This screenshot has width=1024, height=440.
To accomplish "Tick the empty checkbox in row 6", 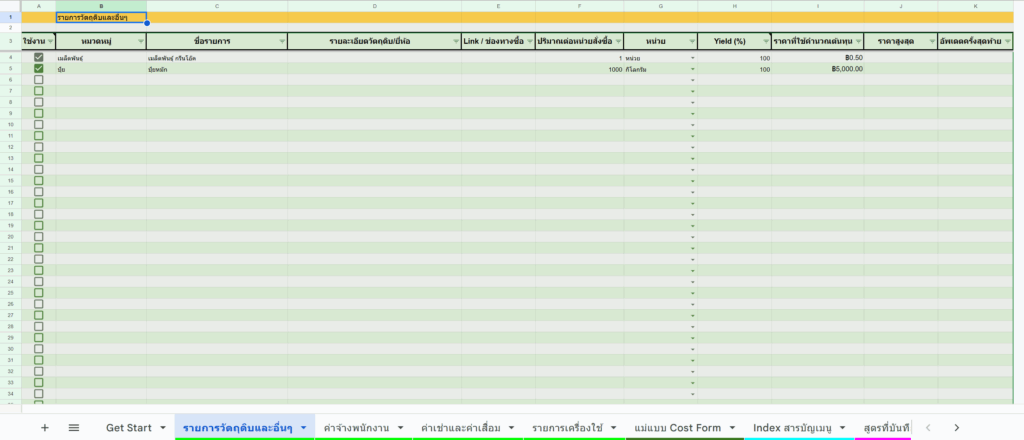I will coord(39,80).
